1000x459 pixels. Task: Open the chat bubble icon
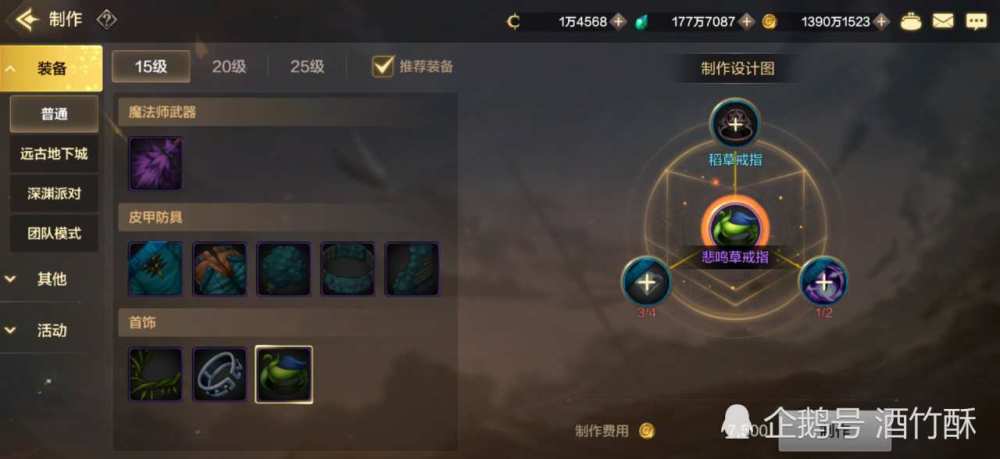(x=976, y=22)
